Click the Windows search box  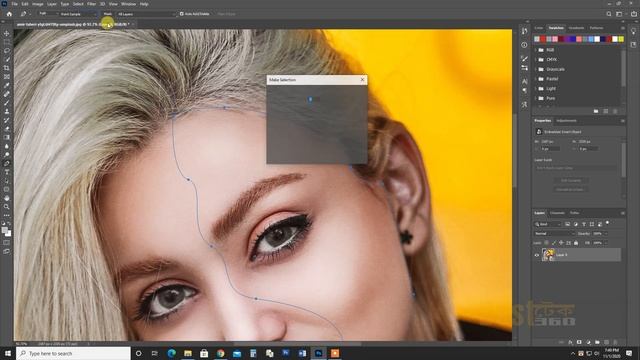point(73,353)
